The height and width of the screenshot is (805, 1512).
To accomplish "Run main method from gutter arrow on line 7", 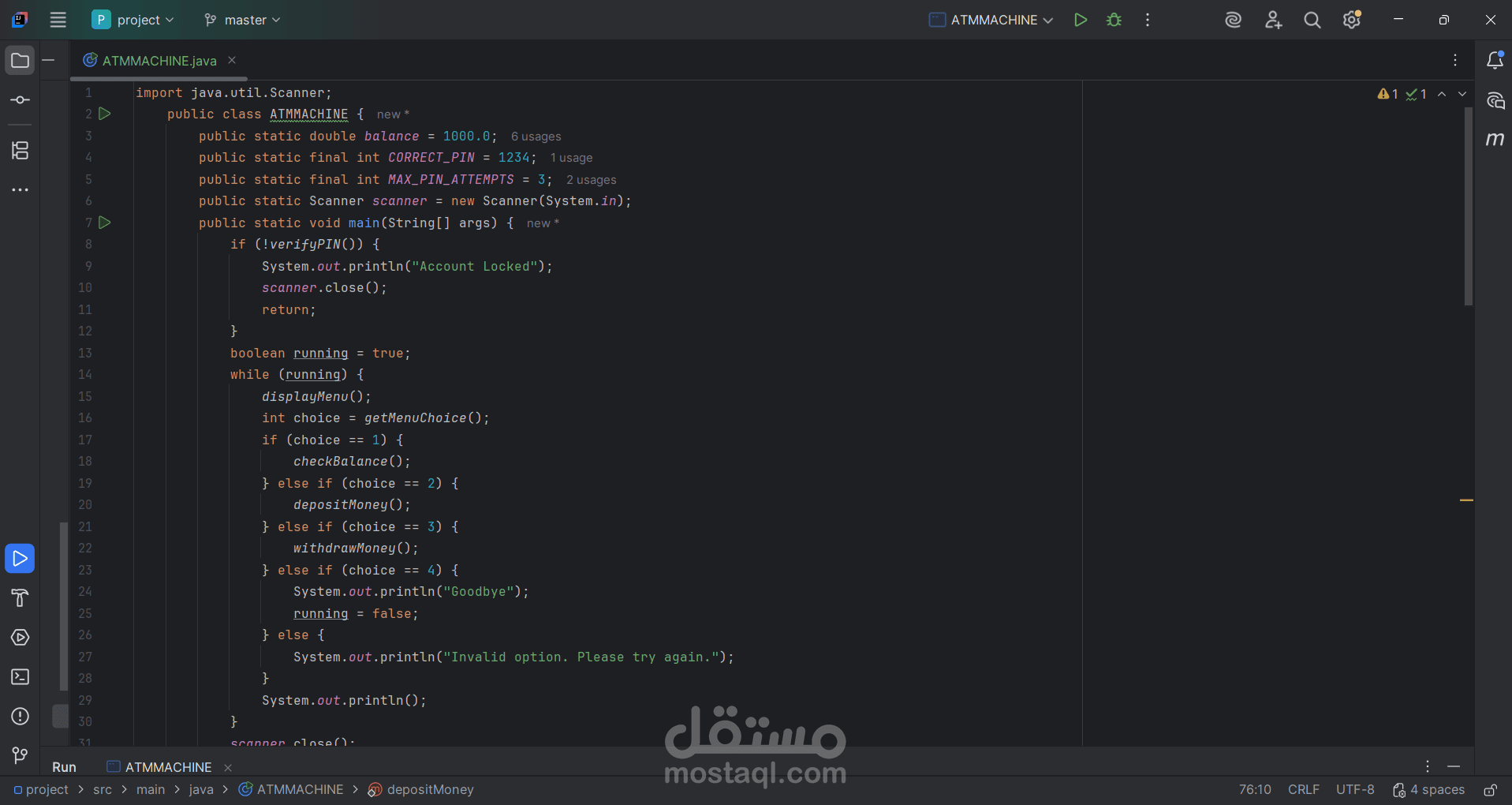I will click(105, 223).
